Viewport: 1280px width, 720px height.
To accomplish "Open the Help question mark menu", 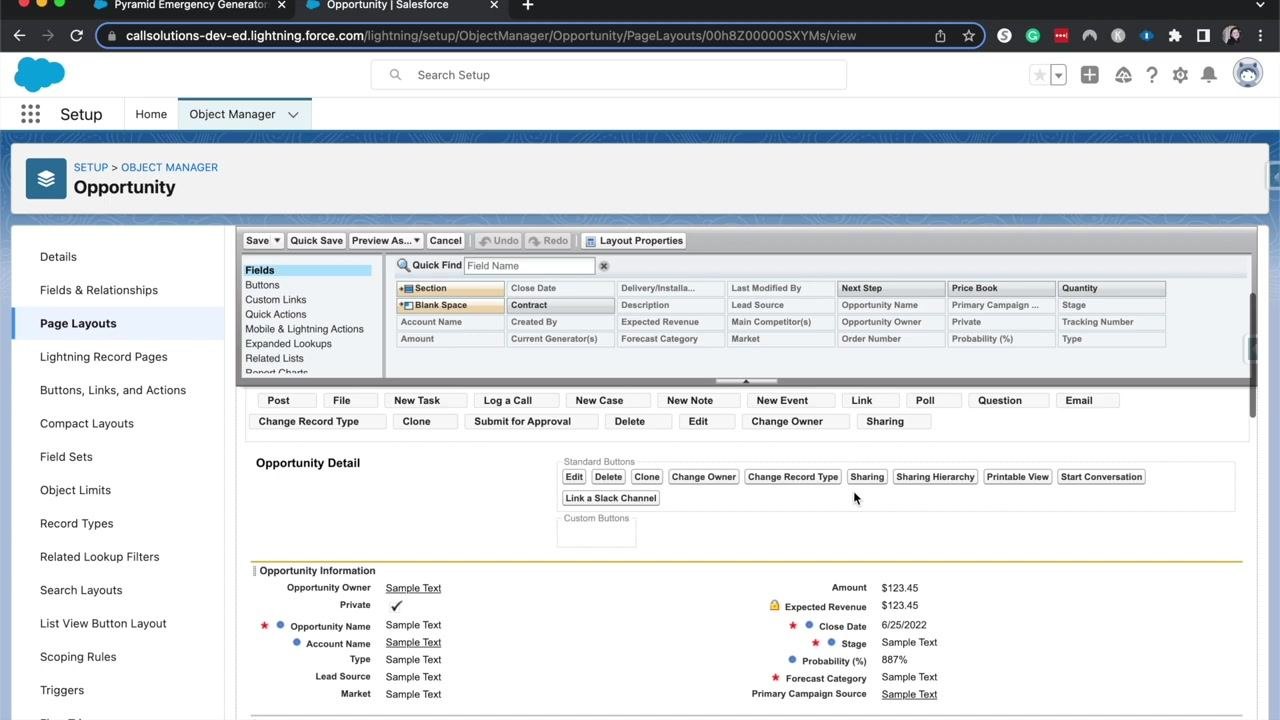I will (x=1152, y=75).
